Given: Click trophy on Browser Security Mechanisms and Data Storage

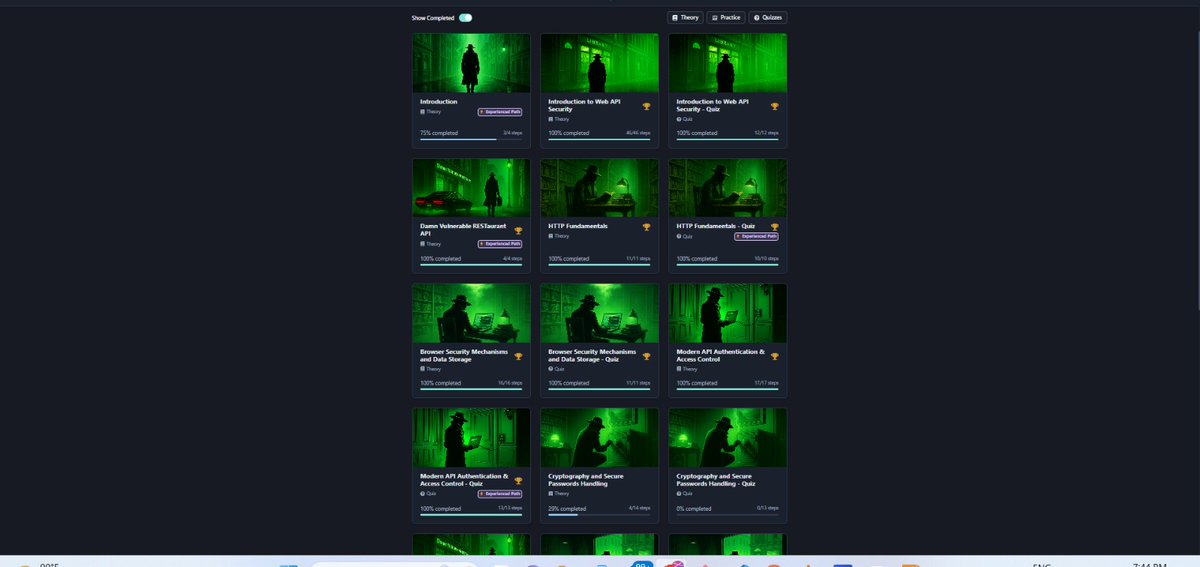Looking at the screenshot, I should click(518, 356).
